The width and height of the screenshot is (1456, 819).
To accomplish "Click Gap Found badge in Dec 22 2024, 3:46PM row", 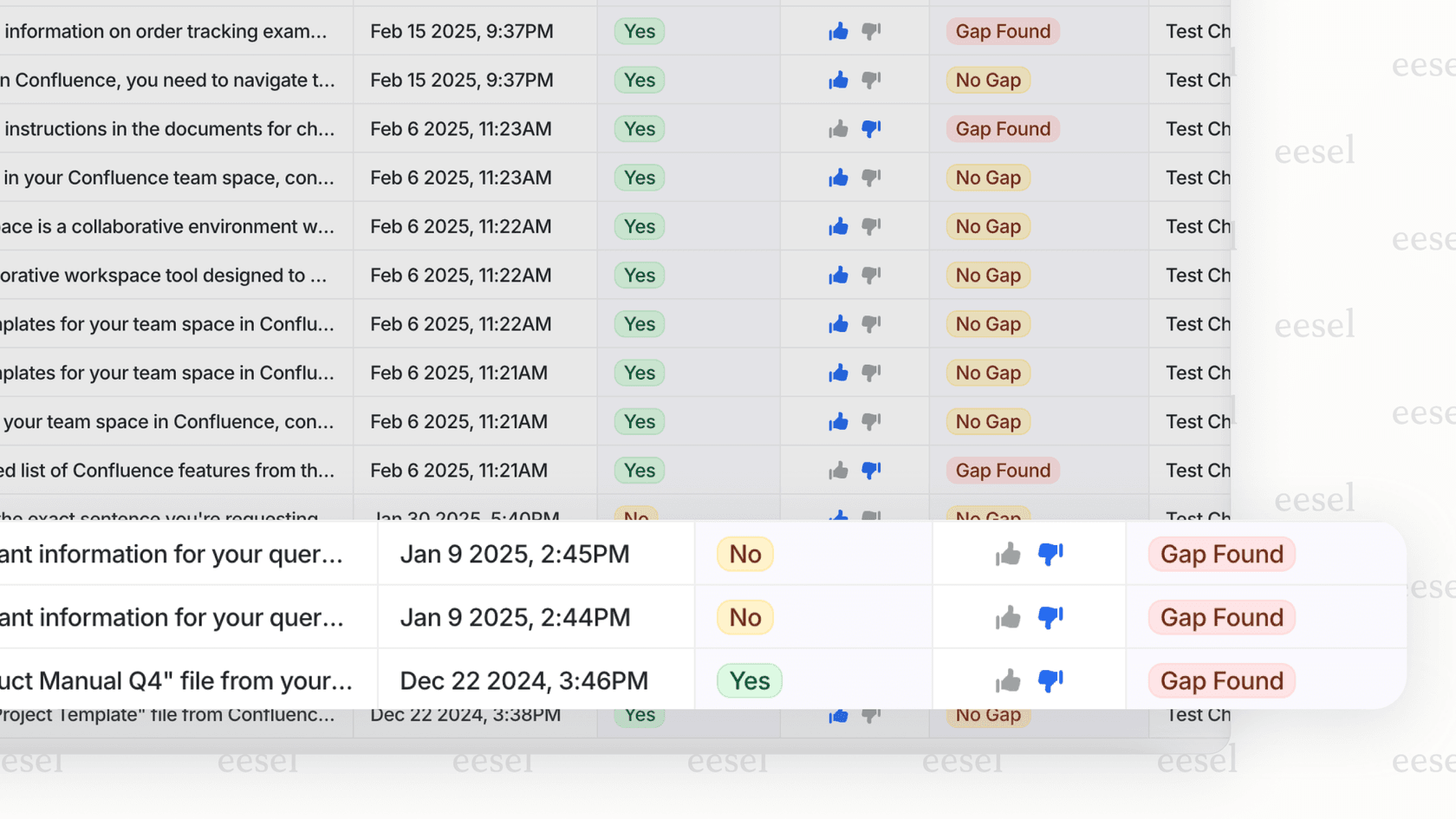I will click(1222, 680).
